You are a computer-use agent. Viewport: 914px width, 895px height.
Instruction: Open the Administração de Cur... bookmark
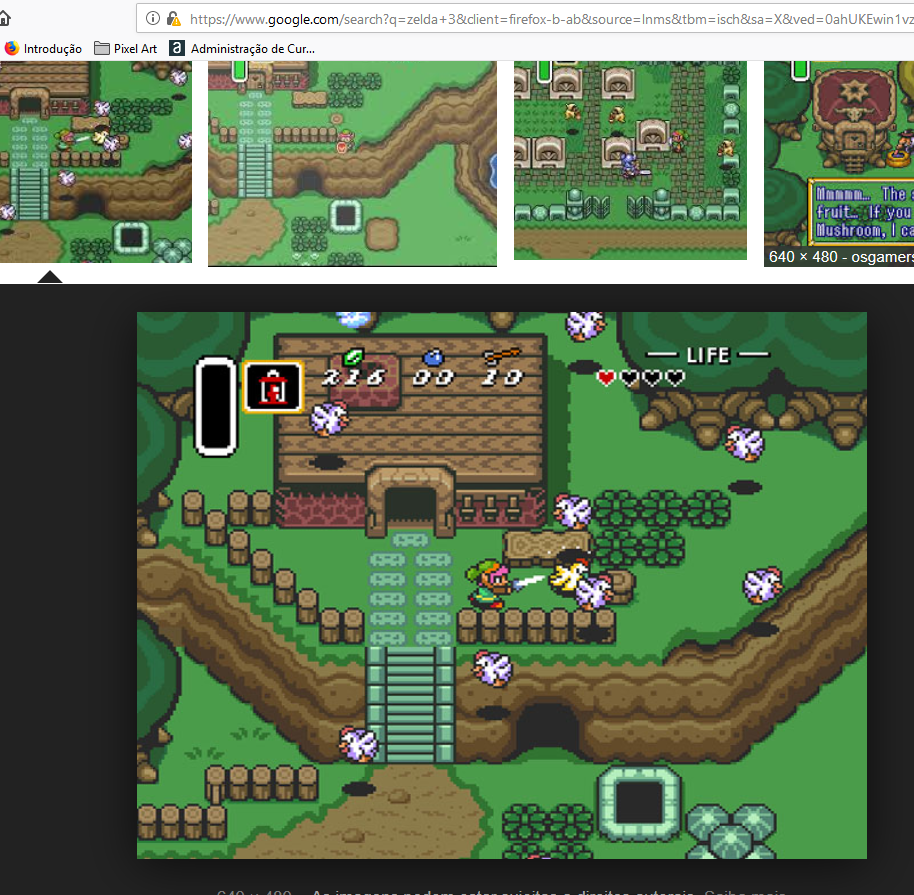click(x=252, y=48)
